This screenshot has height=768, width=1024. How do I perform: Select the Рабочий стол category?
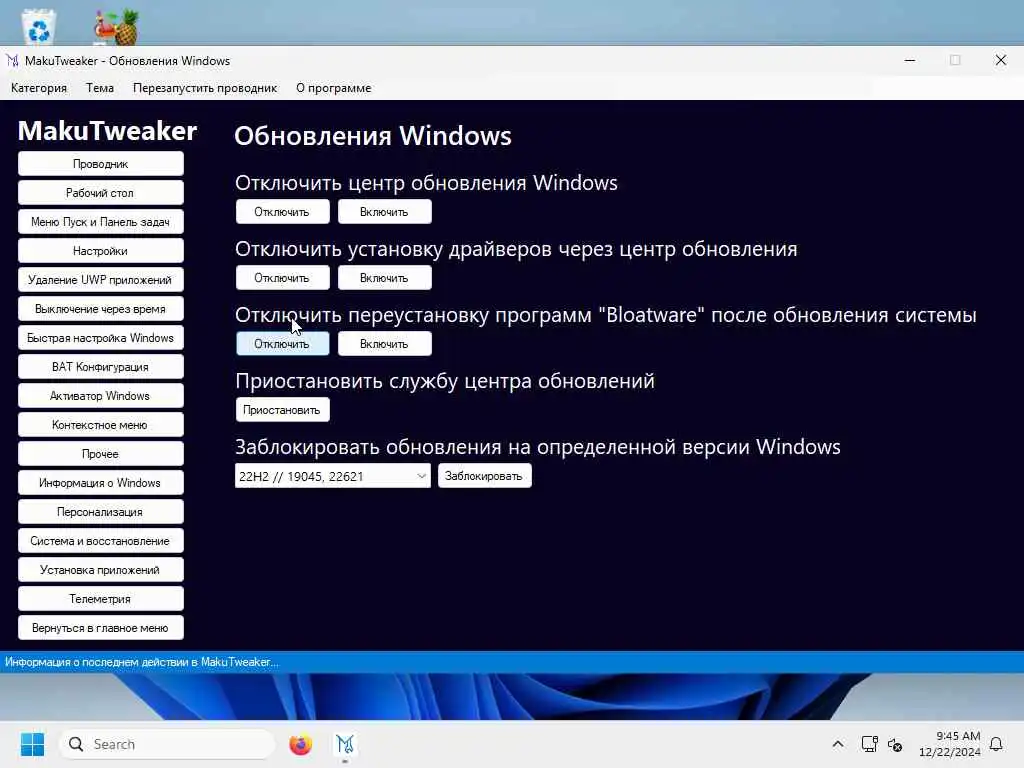[101, 193]
